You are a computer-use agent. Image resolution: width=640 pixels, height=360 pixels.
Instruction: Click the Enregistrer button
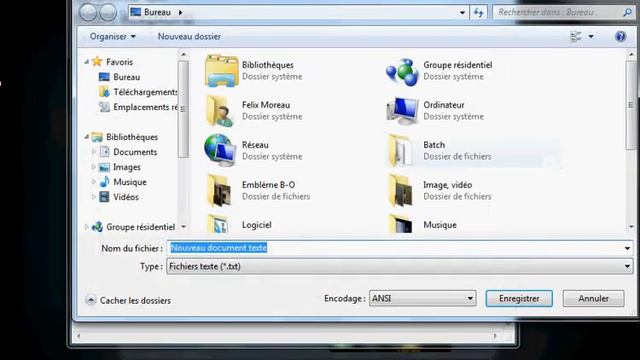pyautogui.click(x=519, y=298)
